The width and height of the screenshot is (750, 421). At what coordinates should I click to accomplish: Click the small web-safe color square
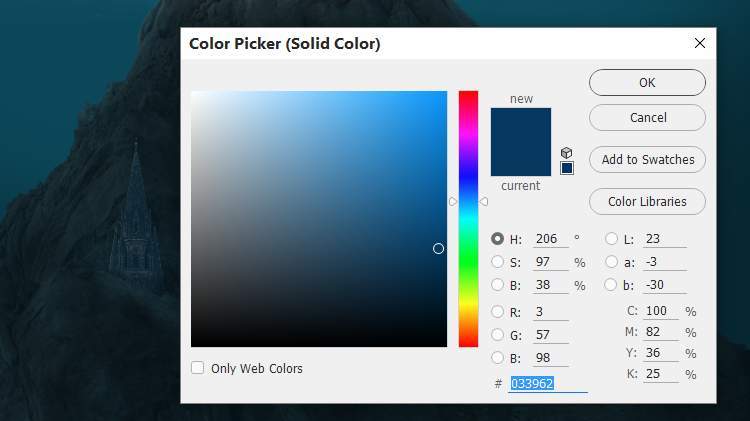pos(567,168)
